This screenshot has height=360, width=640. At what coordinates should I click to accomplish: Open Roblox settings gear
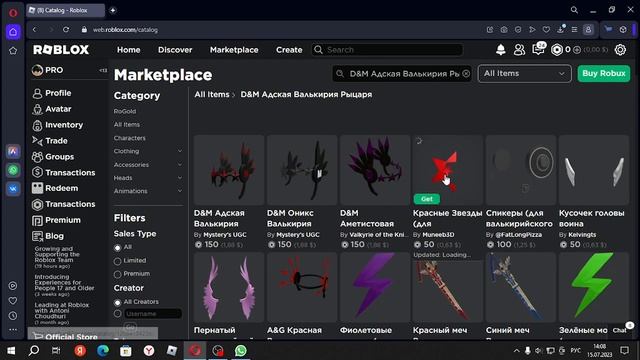(620, 50)
